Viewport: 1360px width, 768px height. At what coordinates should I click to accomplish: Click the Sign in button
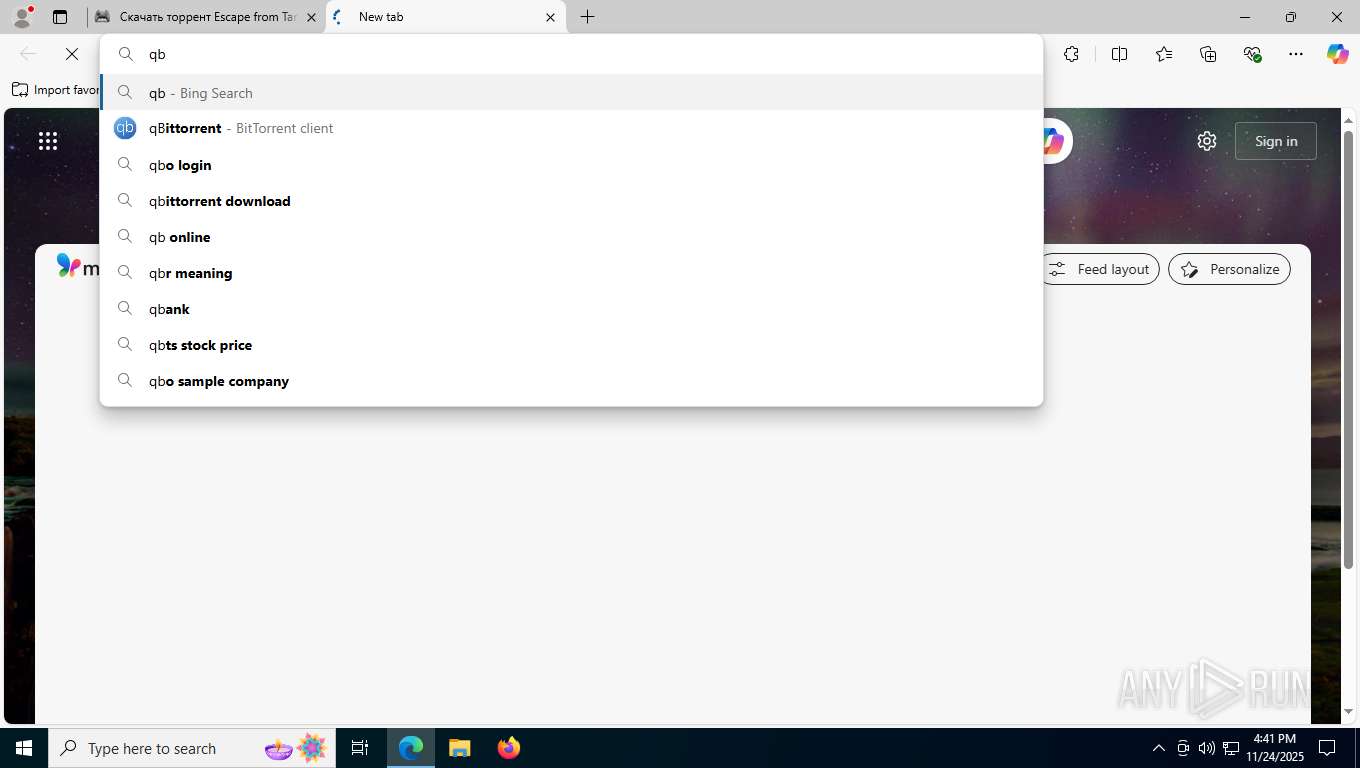(x=1276, y=141)
